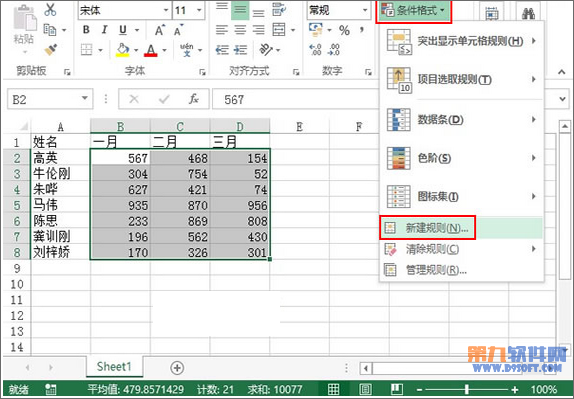574x399 pixels.
Task: Choose 新建规则 new rule entry
Action: click(x=461, y=228)
